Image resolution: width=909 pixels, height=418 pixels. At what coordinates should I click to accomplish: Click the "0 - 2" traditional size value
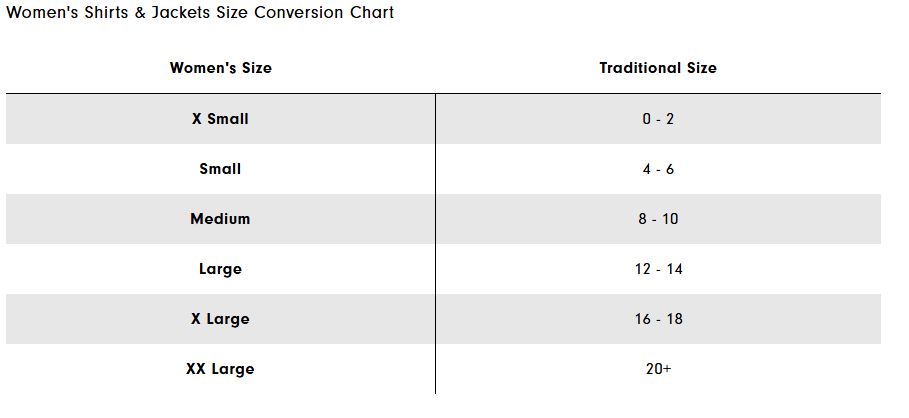(658, 118)
